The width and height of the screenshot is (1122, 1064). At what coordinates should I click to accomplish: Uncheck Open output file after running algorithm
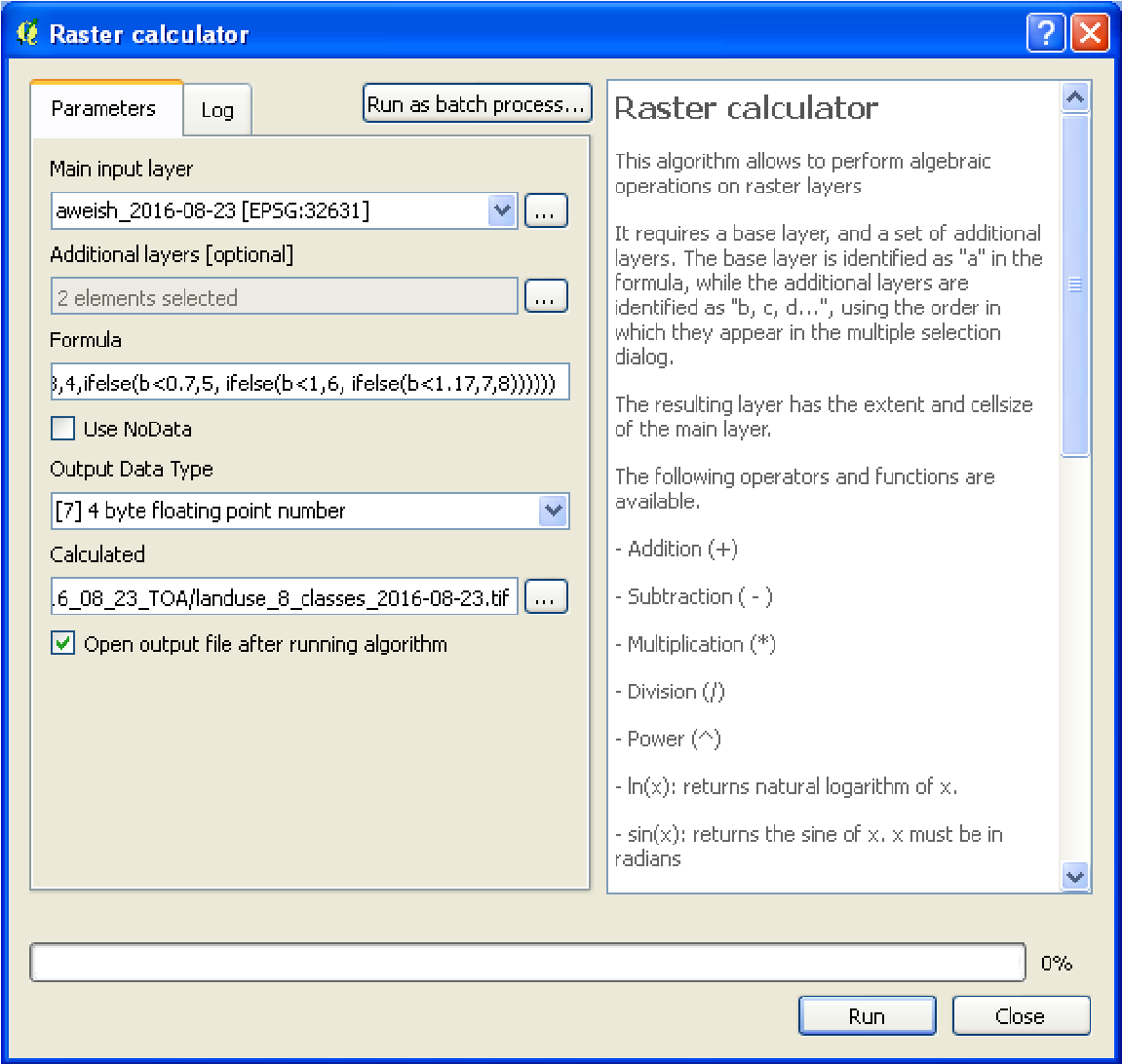coord(63,643)
